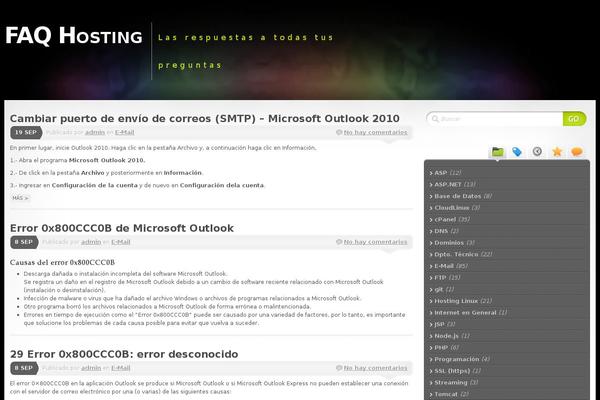Select the FTP category
The image size is (600, 400).
[x=440, y=278]
